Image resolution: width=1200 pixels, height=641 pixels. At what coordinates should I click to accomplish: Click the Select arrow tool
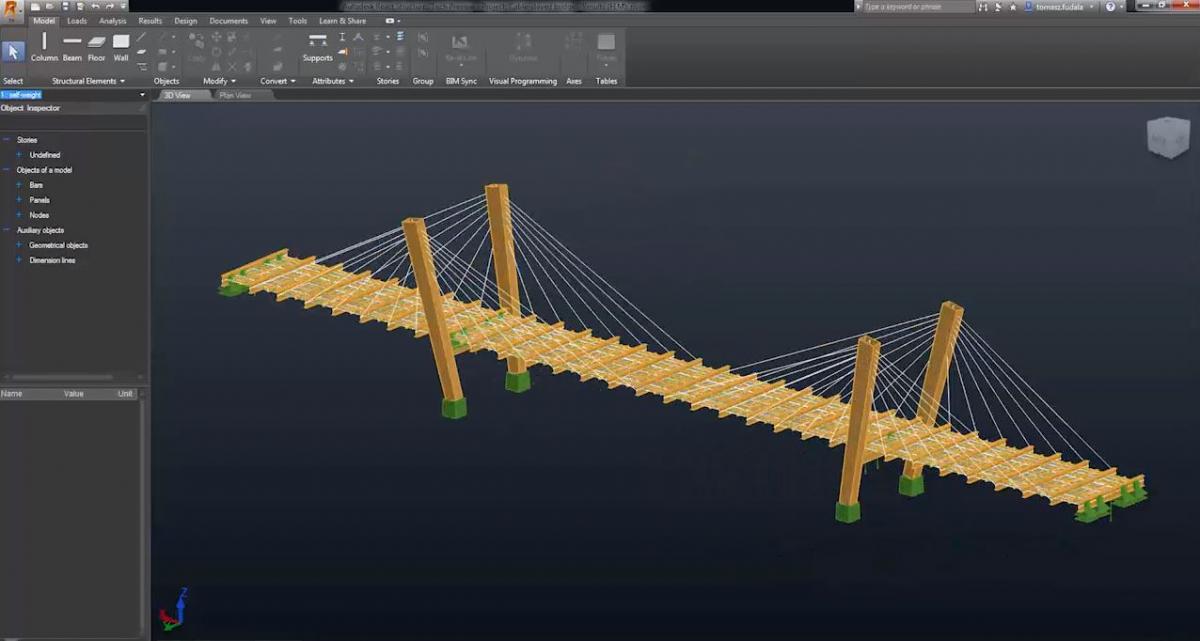pos(12,50)
